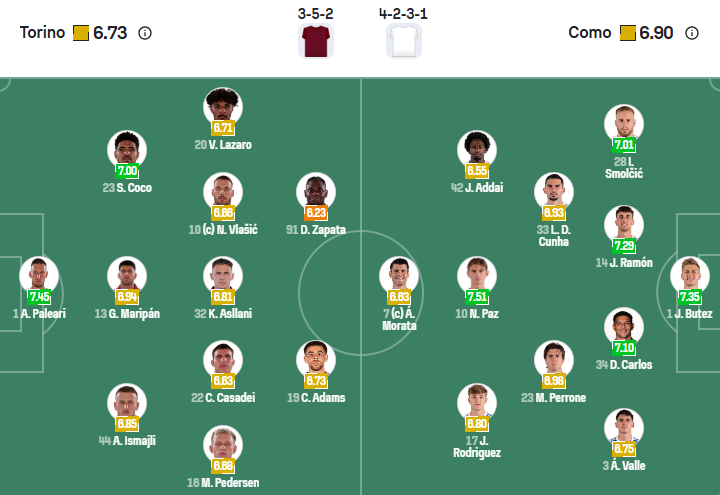
Task: Click the Torino info icon
Action: click(145, 33)
